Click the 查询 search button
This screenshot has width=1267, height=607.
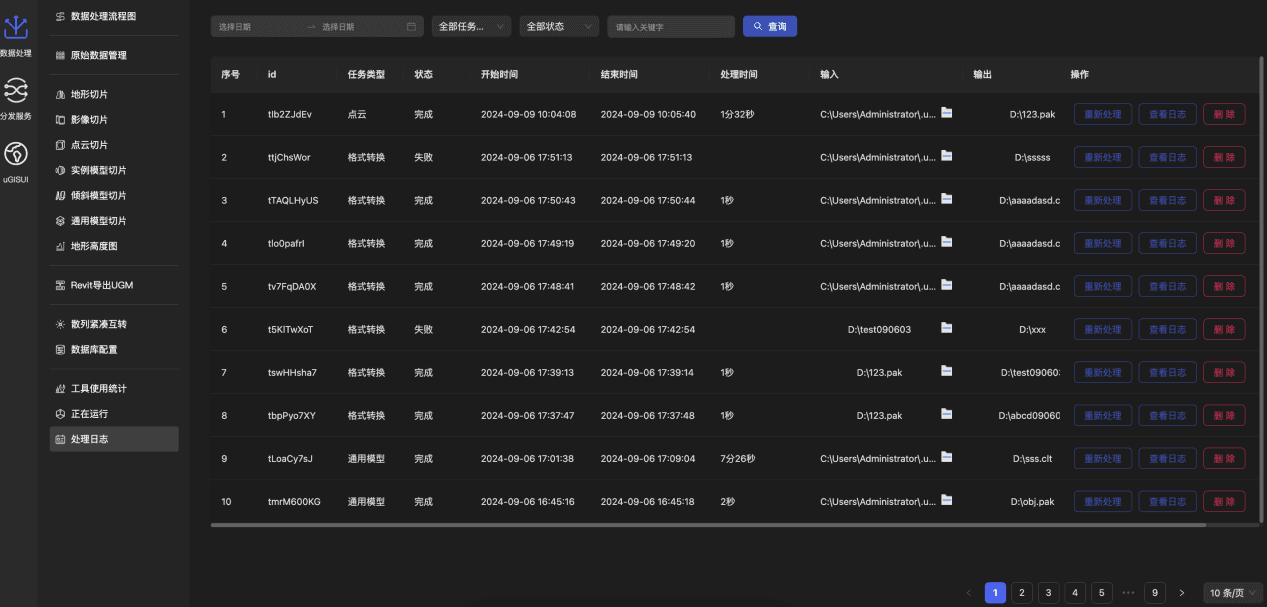point(769,27)
